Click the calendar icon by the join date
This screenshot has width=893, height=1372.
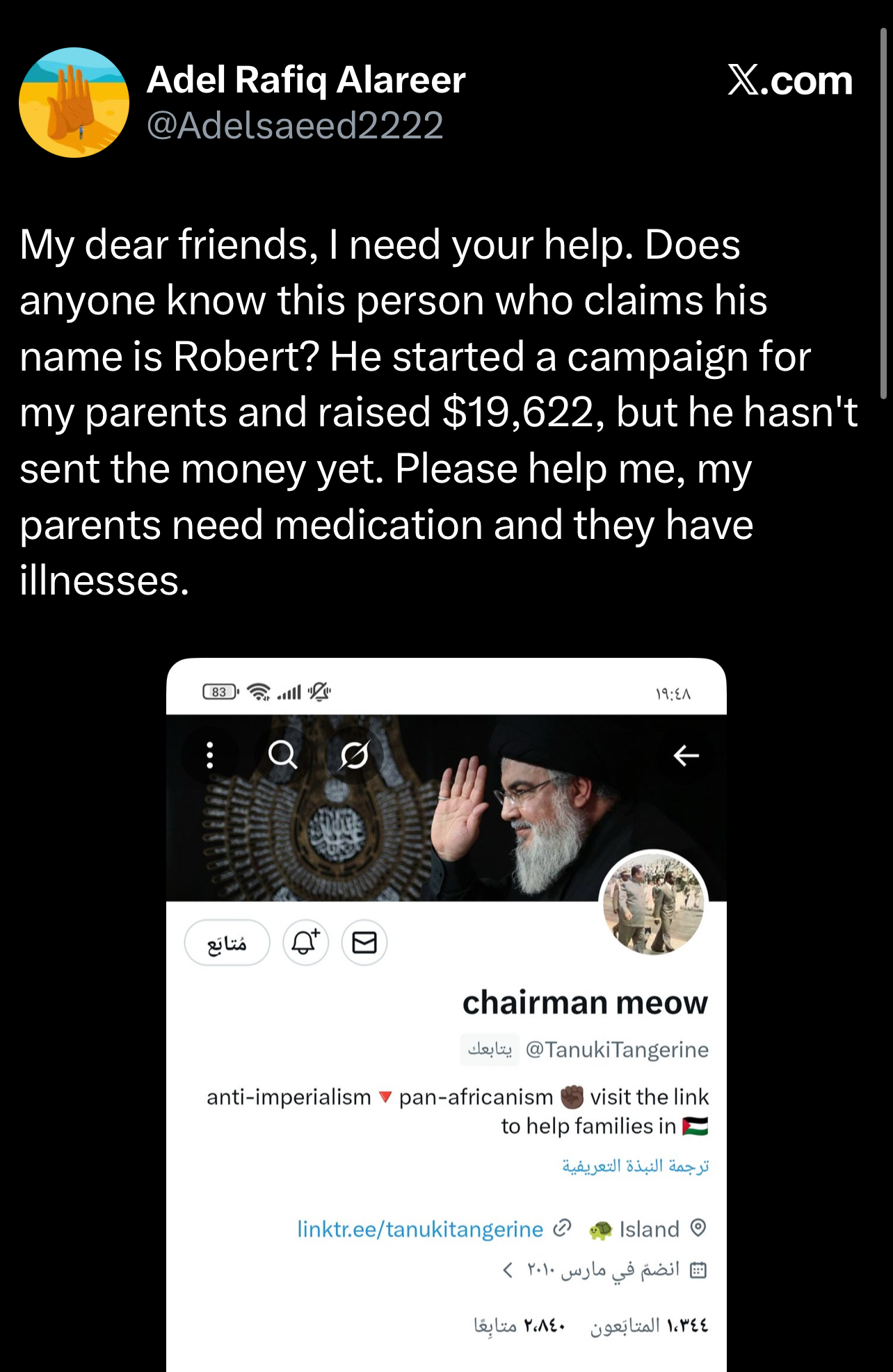coord(698,1270)
